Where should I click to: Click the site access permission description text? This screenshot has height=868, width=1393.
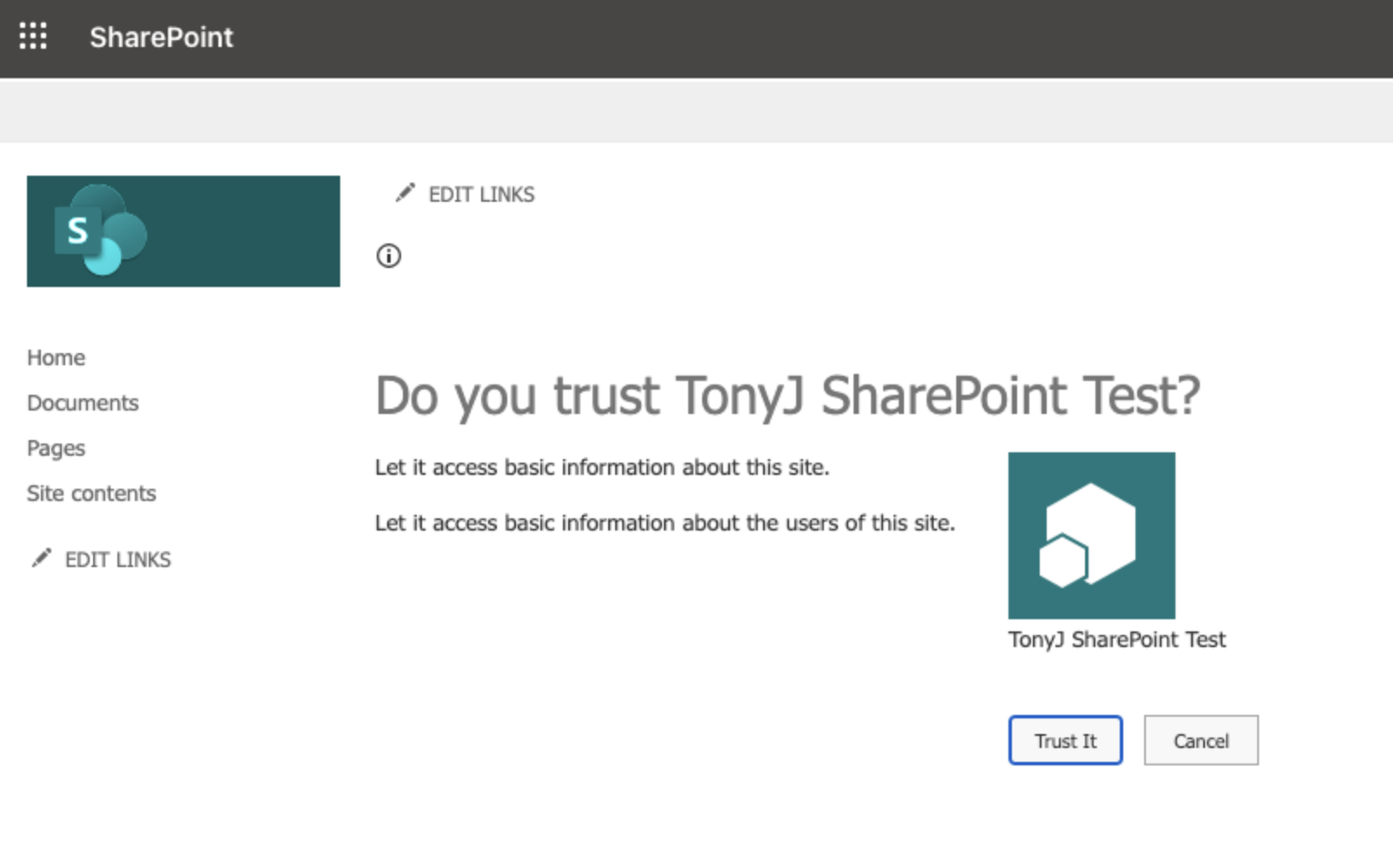pos(602,467)
